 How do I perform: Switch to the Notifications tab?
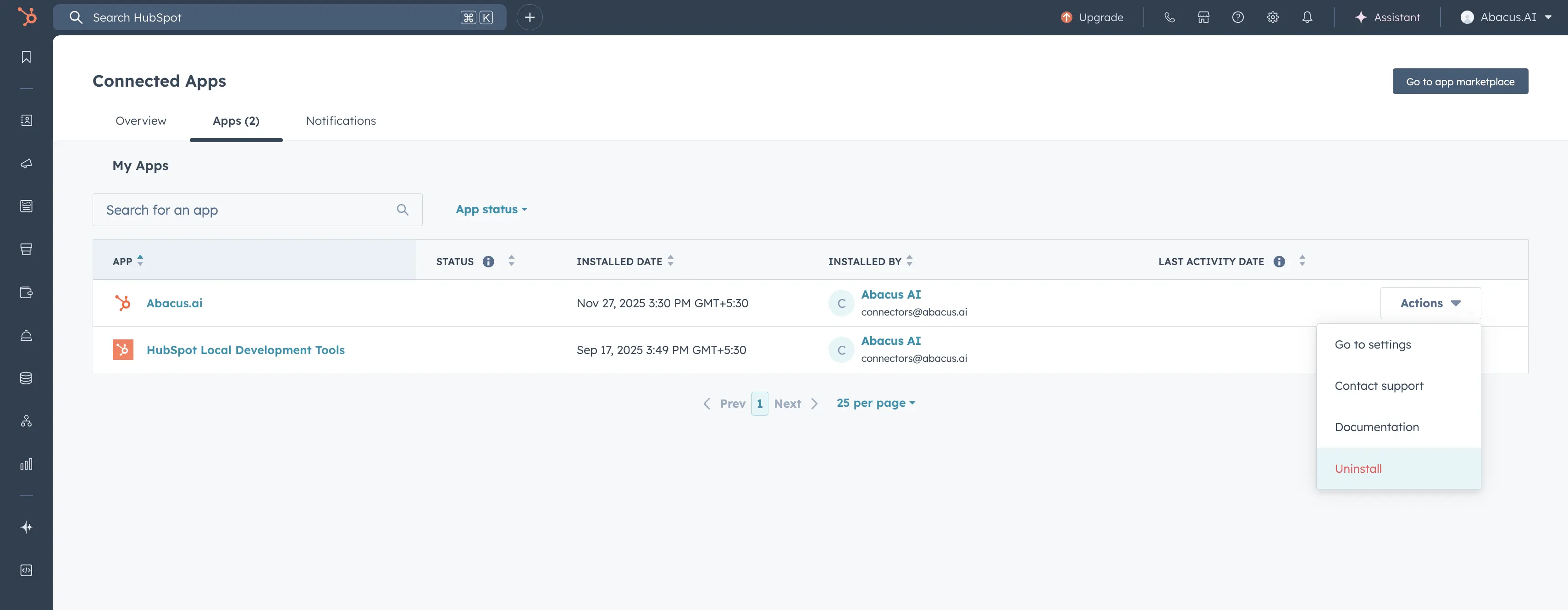coord(340,121)
